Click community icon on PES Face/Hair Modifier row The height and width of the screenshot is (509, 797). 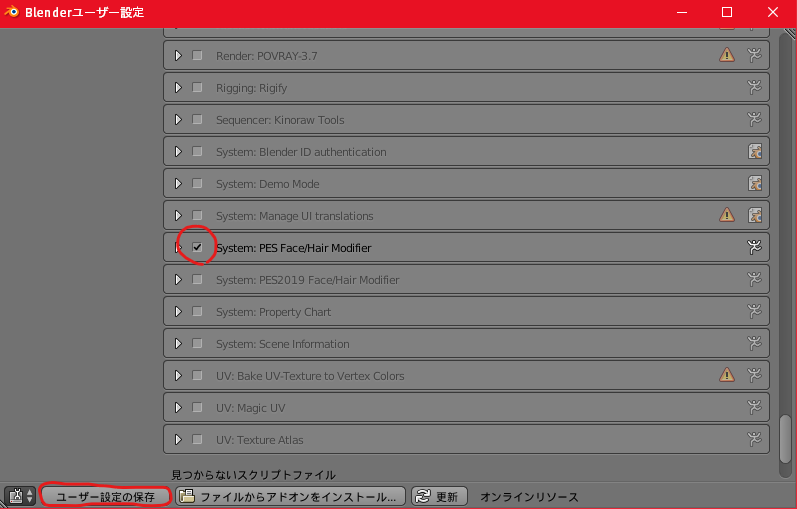(x=755, y=247)
